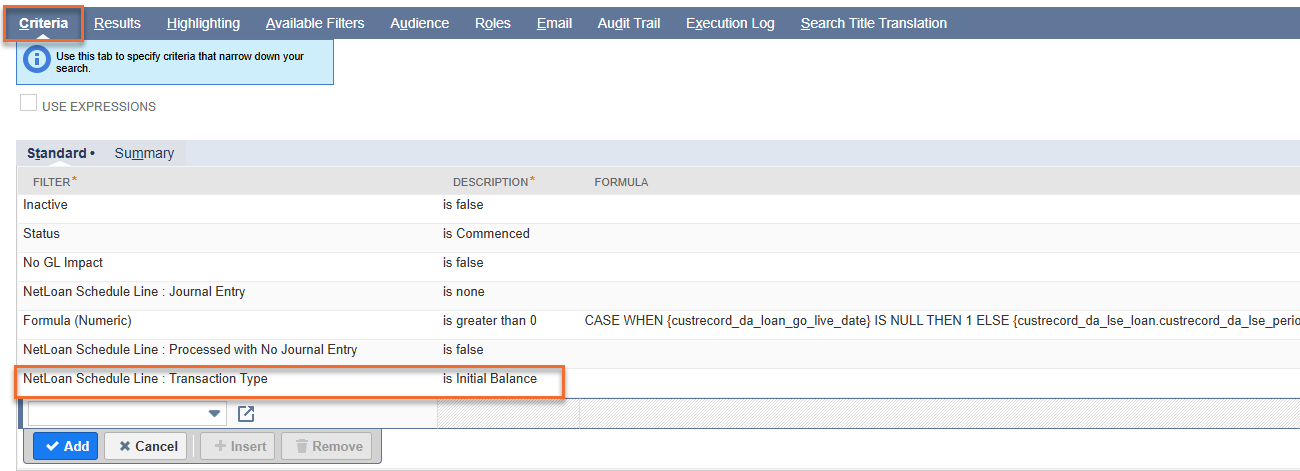Switch to the Summary subtab

pyautogui.click(x=144, y=153)
